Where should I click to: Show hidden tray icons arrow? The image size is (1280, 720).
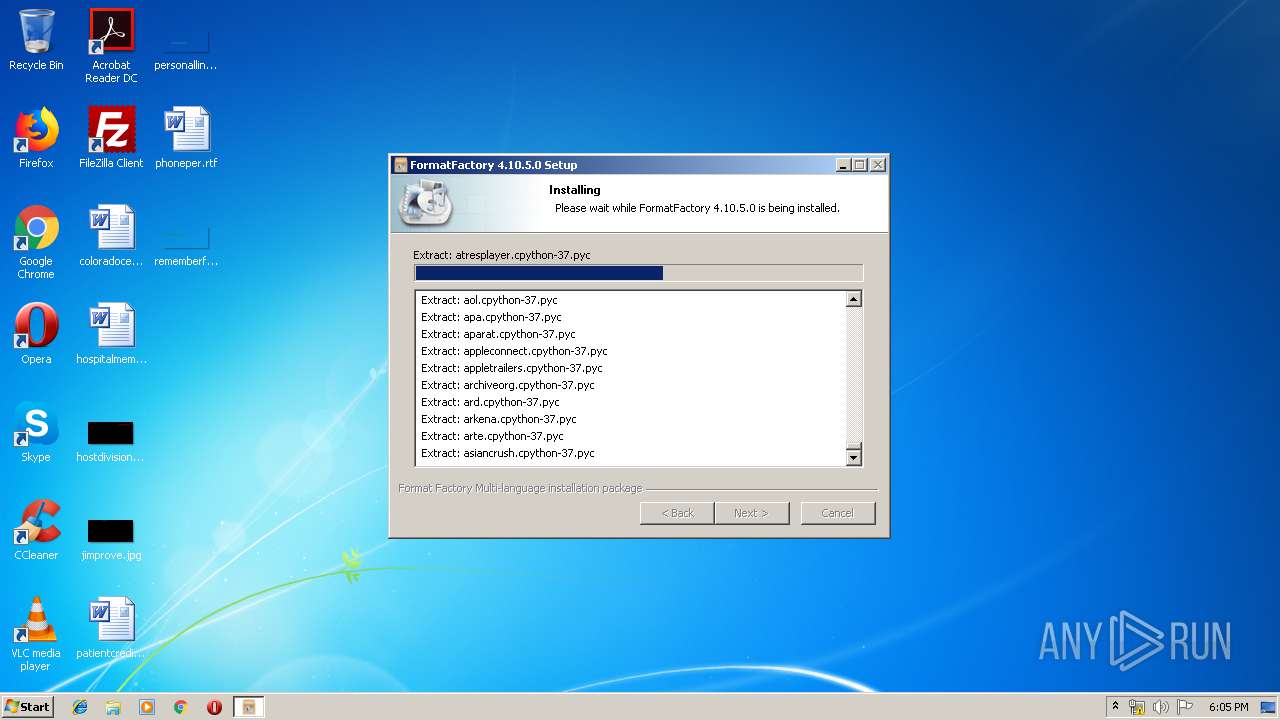coord(1115,707)
